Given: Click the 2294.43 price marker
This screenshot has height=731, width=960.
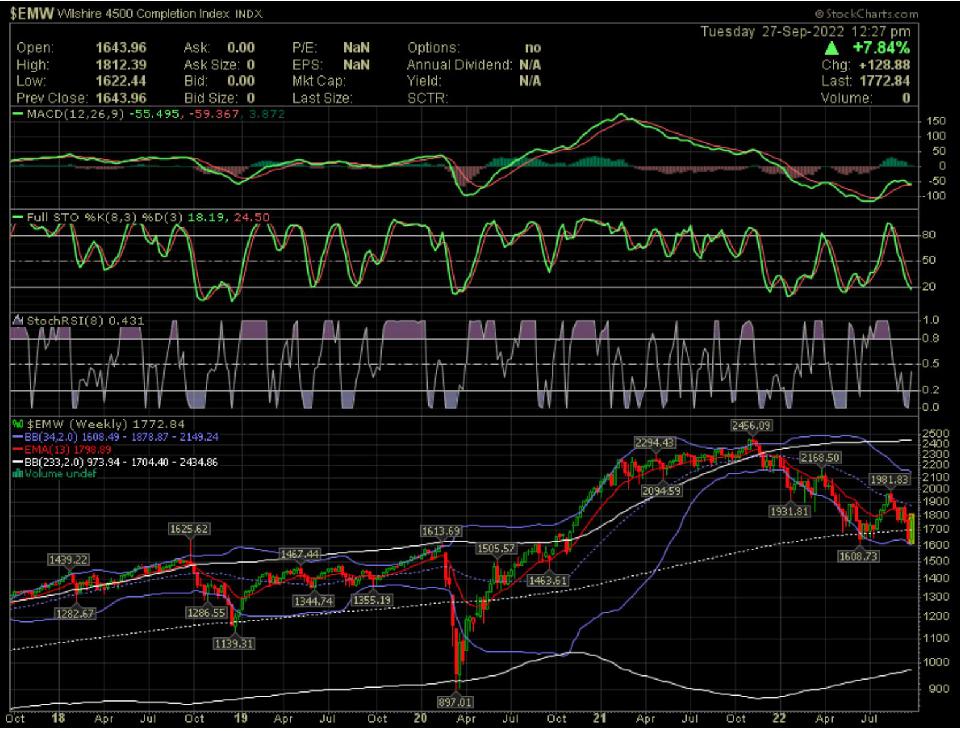Looking at the screenshot, I should 654,443.
